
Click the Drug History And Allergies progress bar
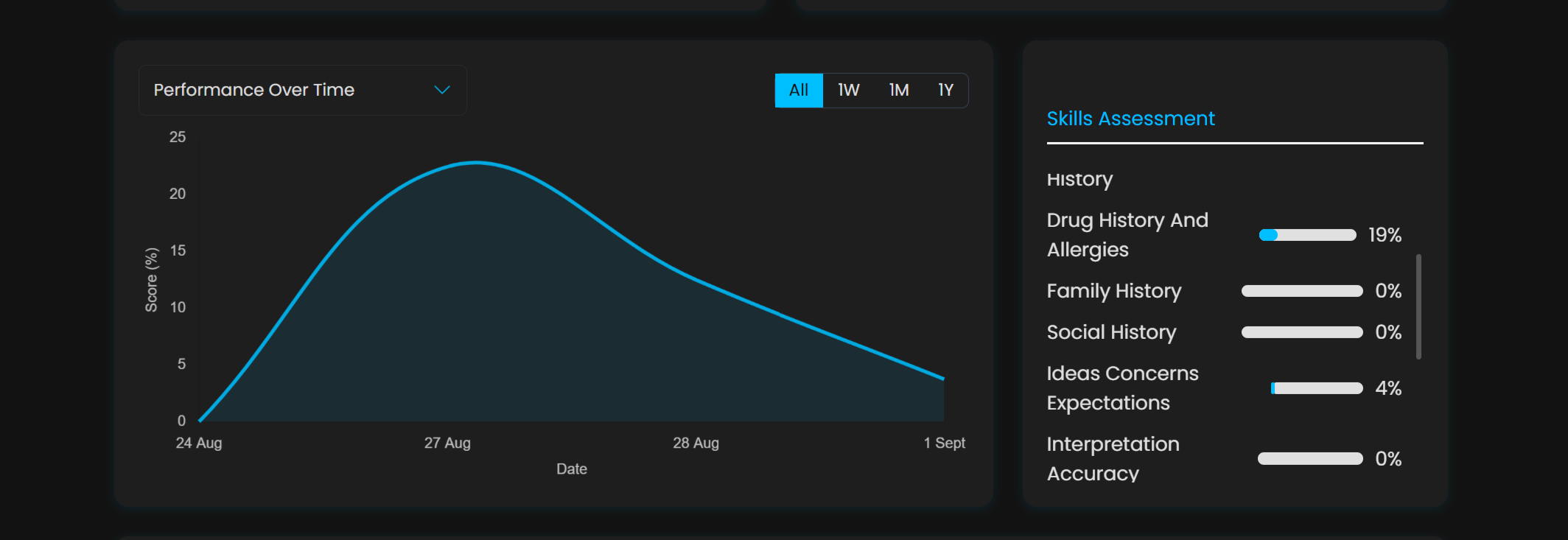pyautogui.click(x=1307, y=235)
